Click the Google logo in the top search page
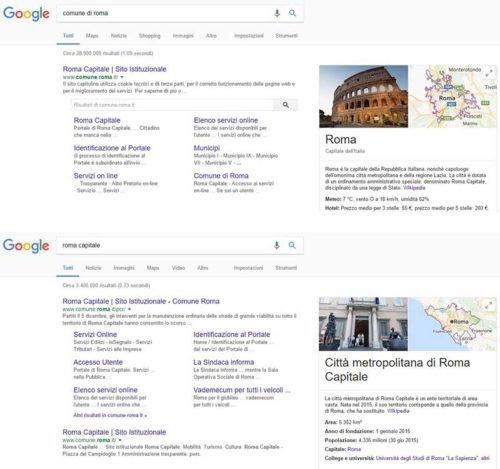 tap(26, 14)
